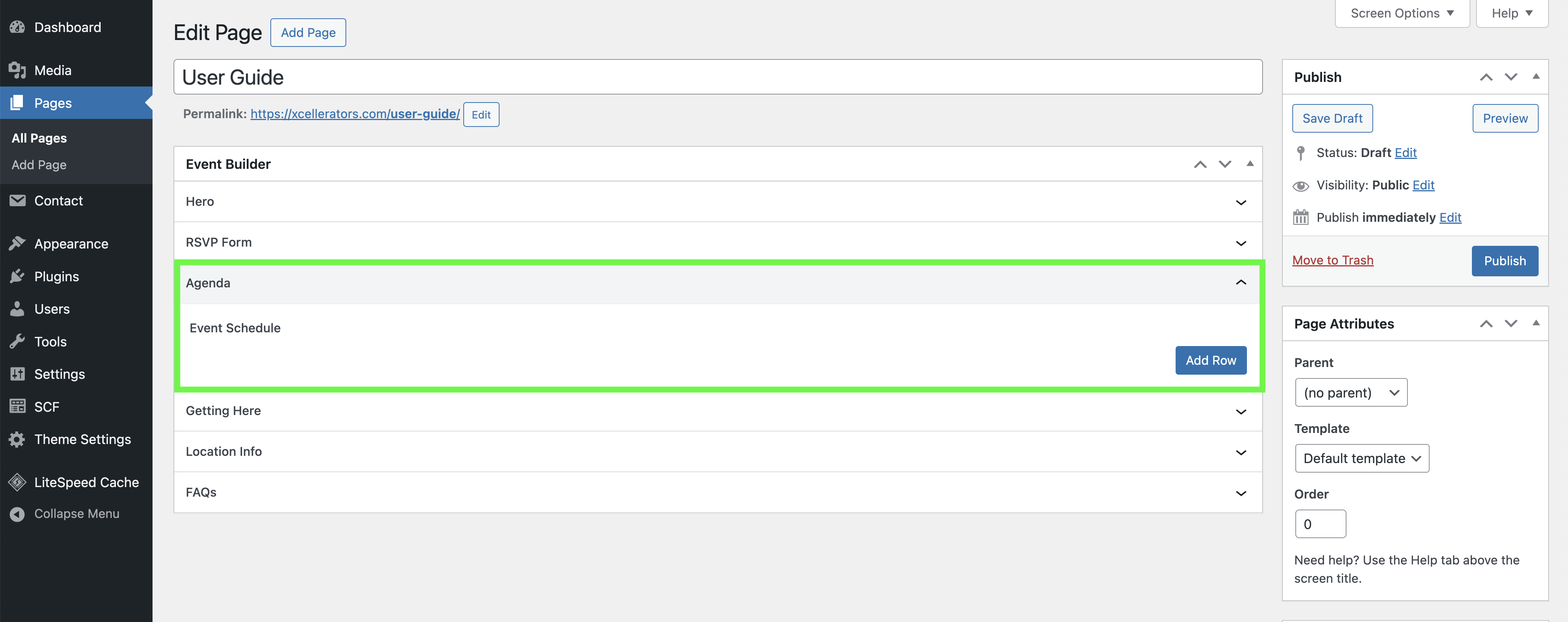Click the Dashboard gauge icon
This screenshot has height=622, width=1568.
point(17,27)
